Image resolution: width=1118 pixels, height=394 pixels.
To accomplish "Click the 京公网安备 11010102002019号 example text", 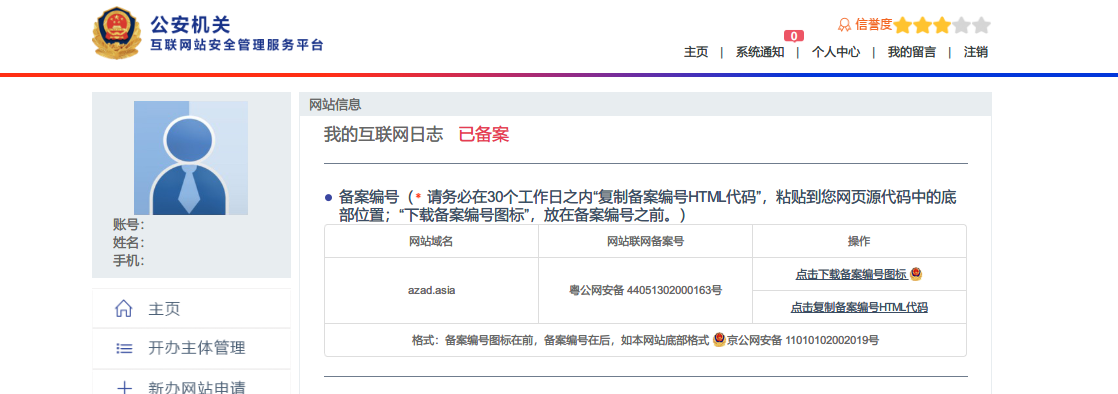I will [803, 340].
